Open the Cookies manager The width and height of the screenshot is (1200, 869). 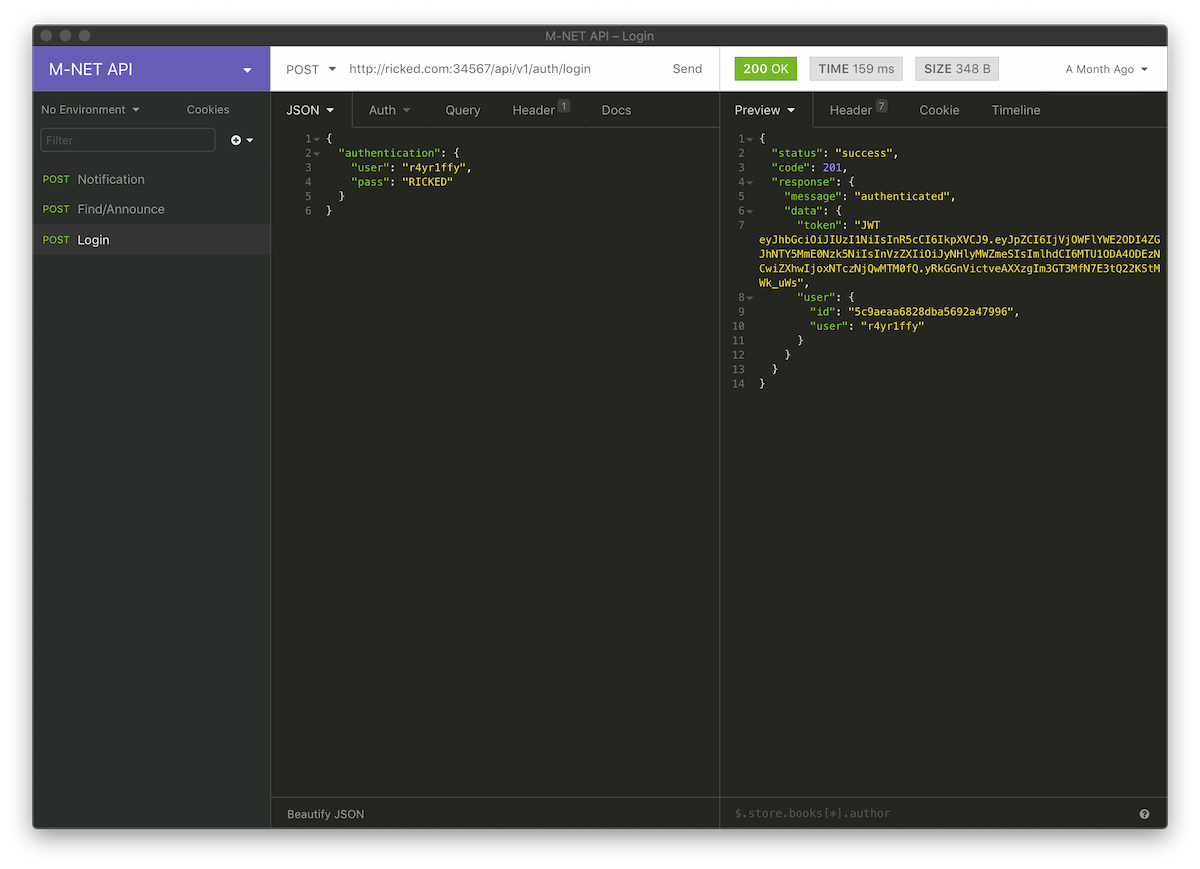coord(208,110)
